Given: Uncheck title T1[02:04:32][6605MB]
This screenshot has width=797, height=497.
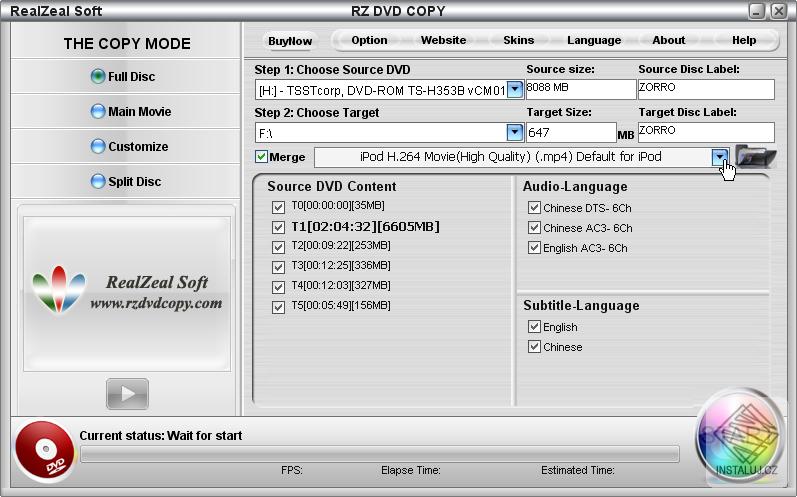Looking at the screenshot, I should [x=278, y=227].
